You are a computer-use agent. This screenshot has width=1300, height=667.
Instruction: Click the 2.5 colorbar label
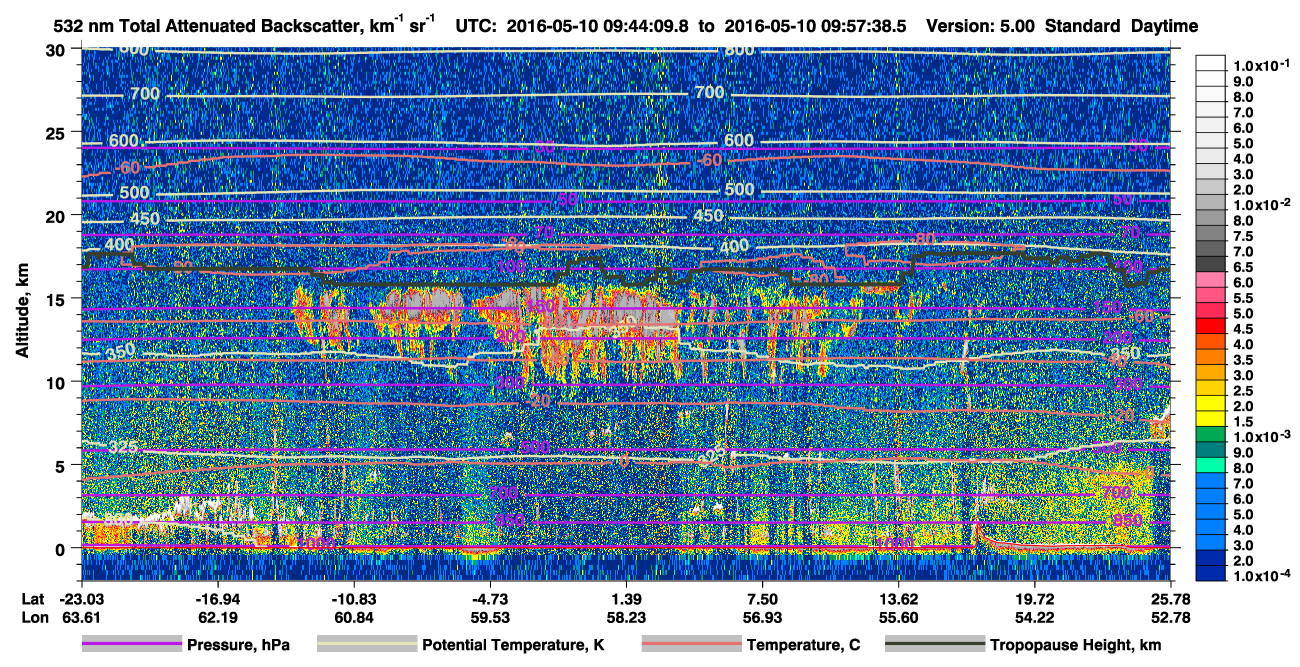(x=1245, y=390)
